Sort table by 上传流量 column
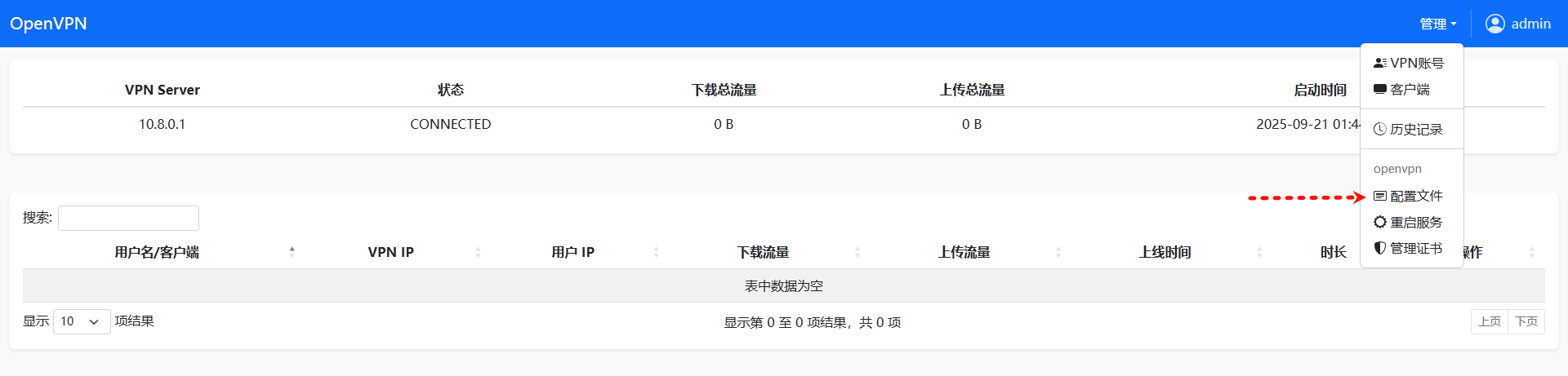 coord(964,253)
